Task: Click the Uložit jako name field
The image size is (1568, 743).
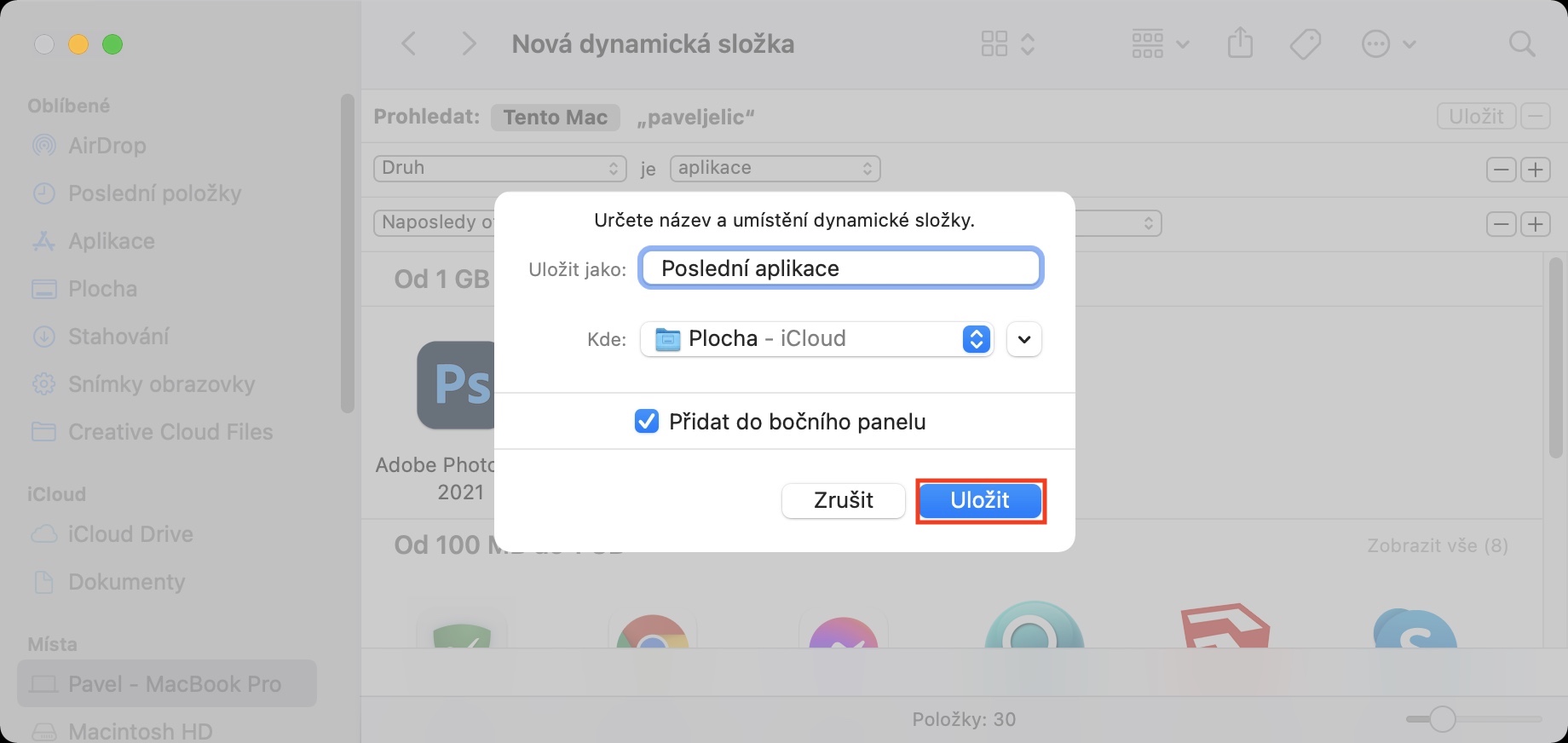Action: (x=841, y=268)
